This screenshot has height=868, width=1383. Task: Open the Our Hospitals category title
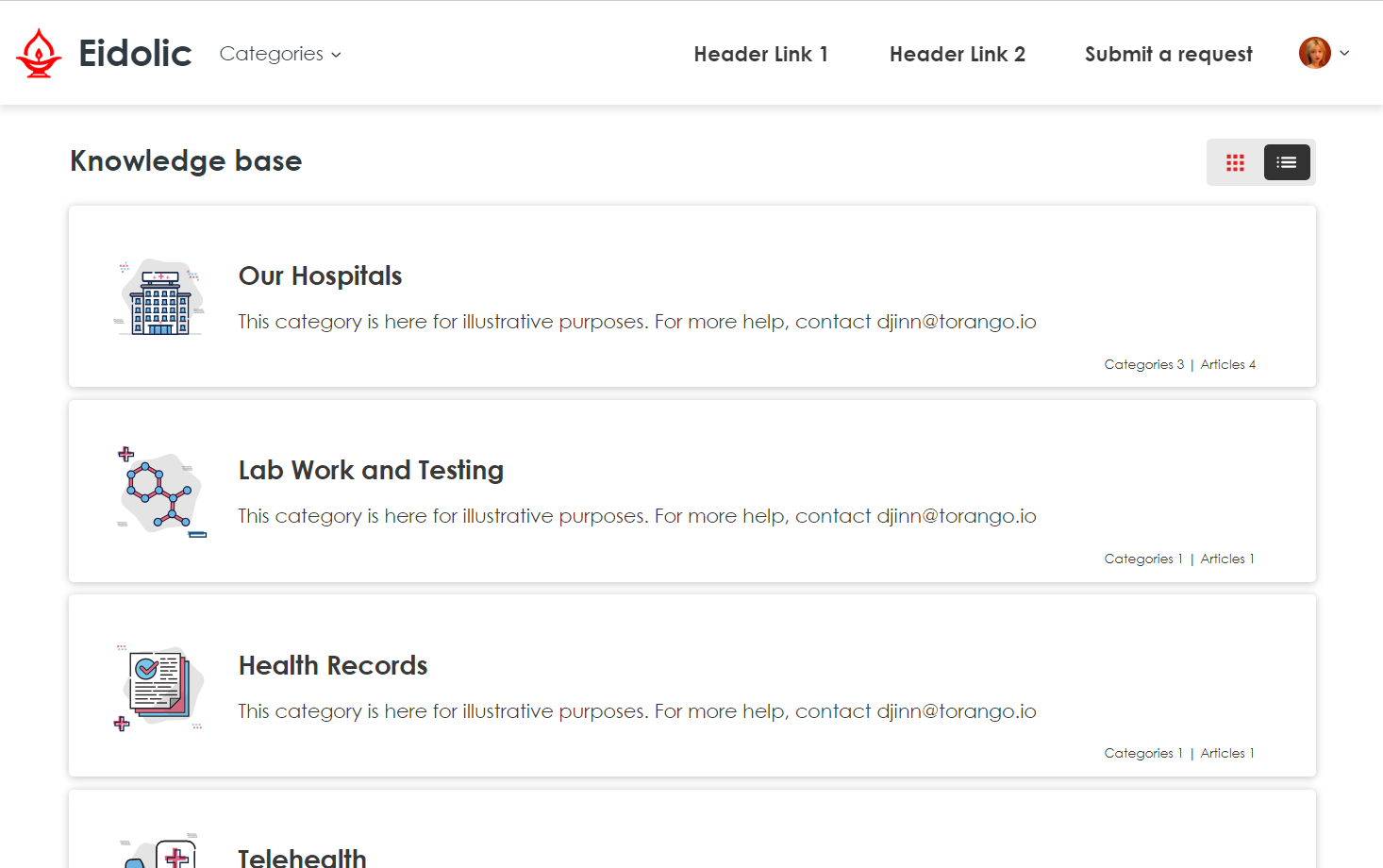tap(320, 275)
